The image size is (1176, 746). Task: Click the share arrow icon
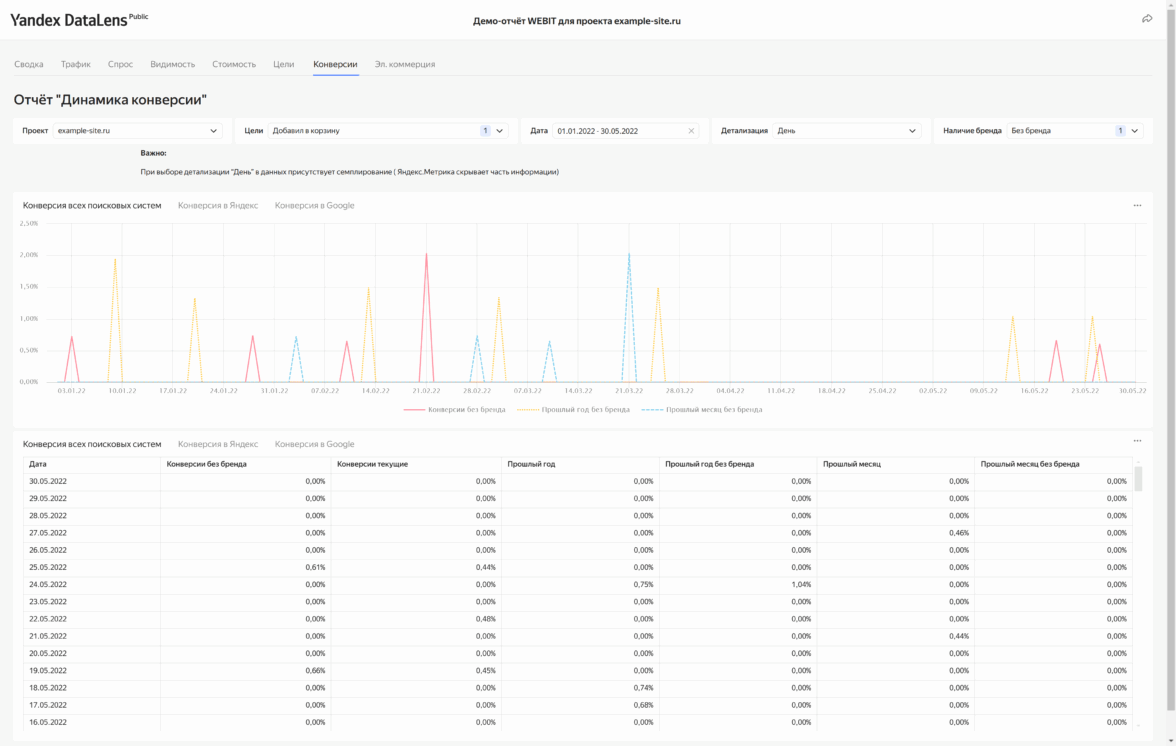coord(1146,19)
